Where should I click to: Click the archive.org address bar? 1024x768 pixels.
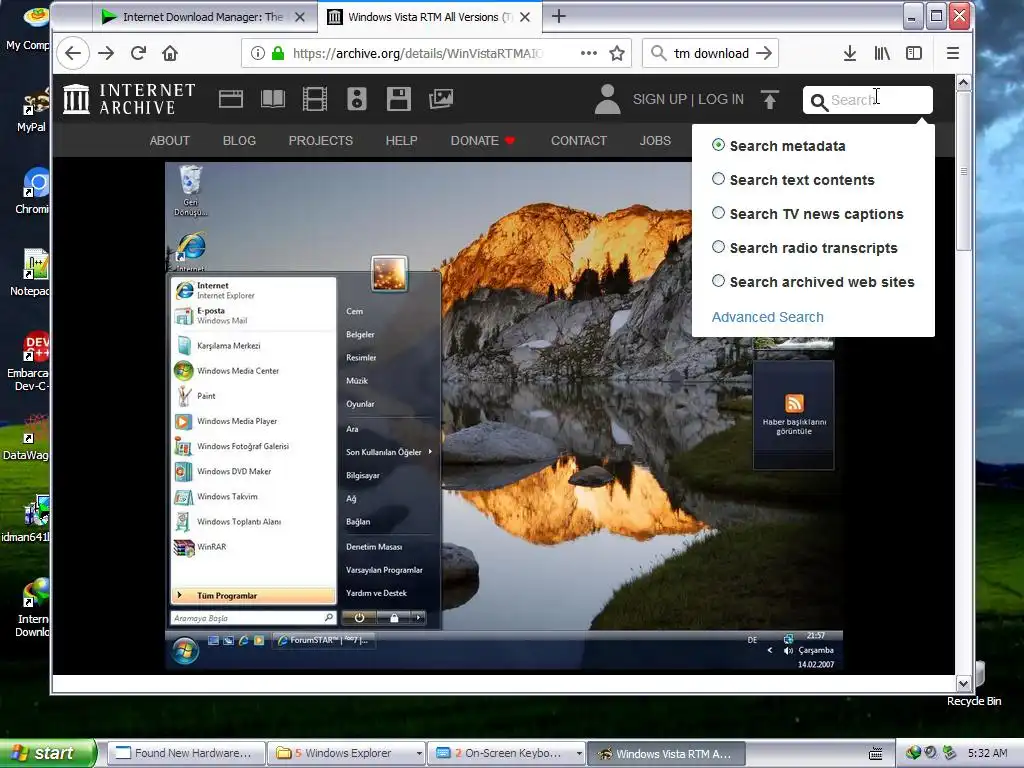pos(418,54)
